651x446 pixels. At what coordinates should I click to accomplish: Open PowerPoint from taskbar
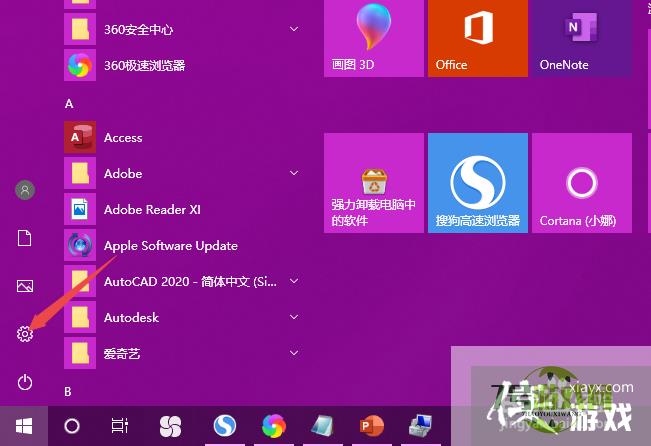(371, 426)
